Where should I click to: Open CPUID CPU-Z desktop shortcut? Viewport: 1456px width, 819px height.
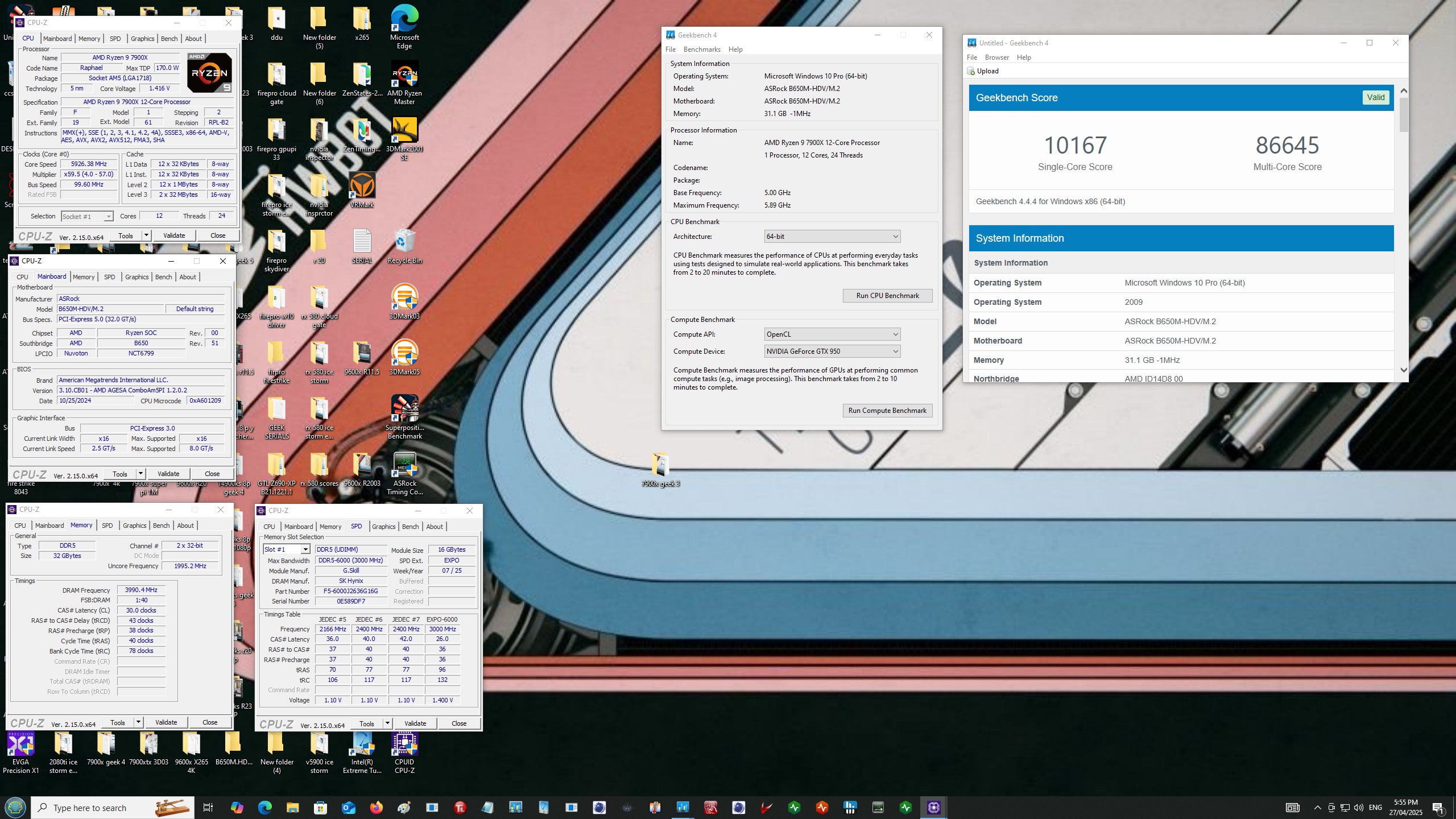pos(404,752)
